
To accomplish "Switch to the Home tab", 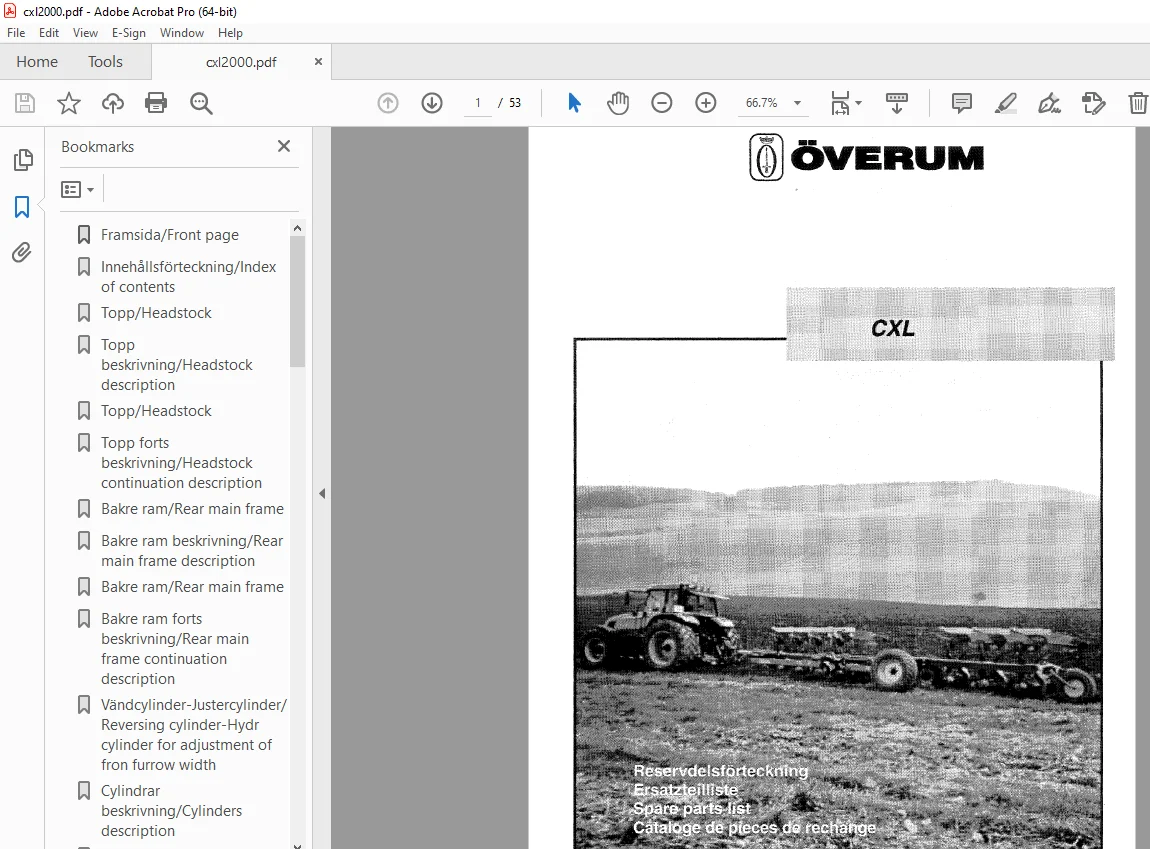I will pyautogui.click(x=37, y=62).
